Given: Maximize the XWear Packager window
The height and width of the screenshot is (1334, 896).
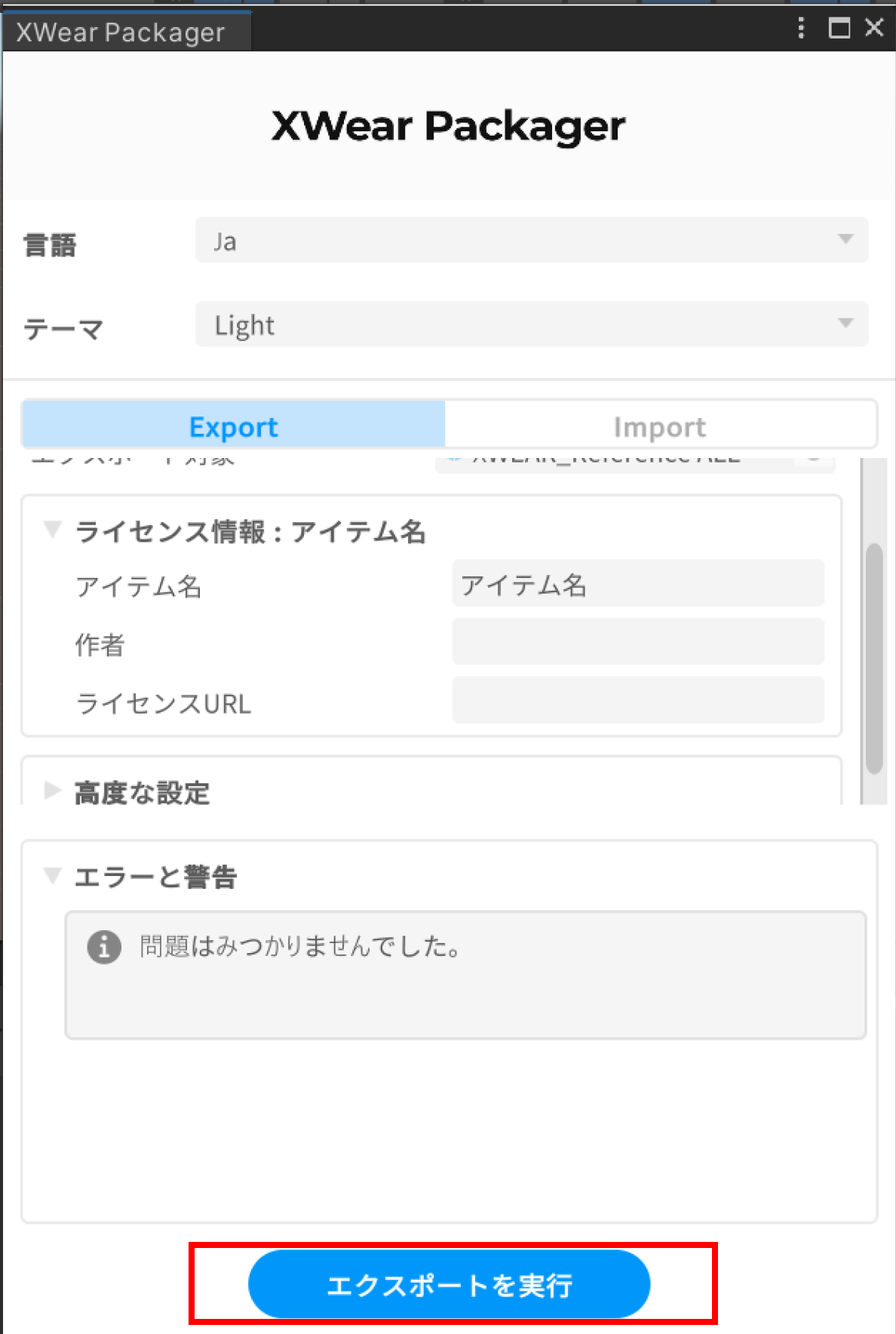Looking at the screenshot, I should (x=839, y=29).
